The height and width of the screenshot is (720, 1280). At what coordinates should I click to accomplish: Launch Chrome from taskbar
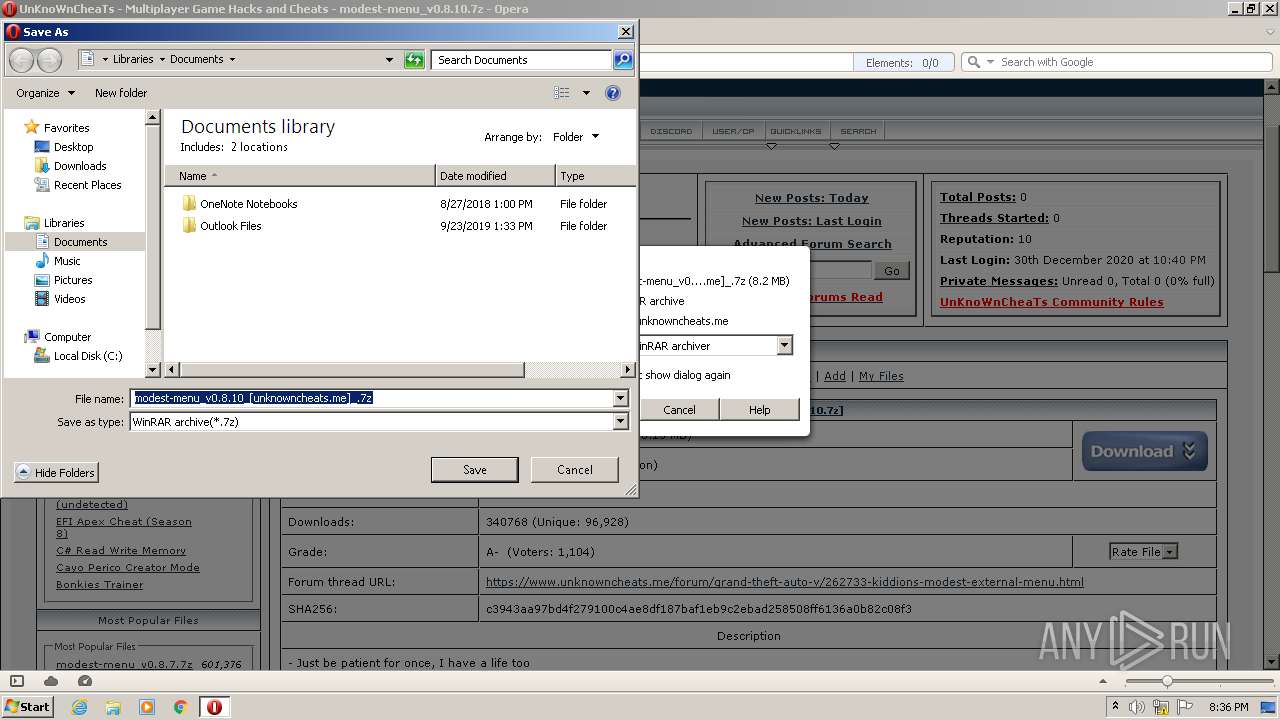click(x=181, y=707)
